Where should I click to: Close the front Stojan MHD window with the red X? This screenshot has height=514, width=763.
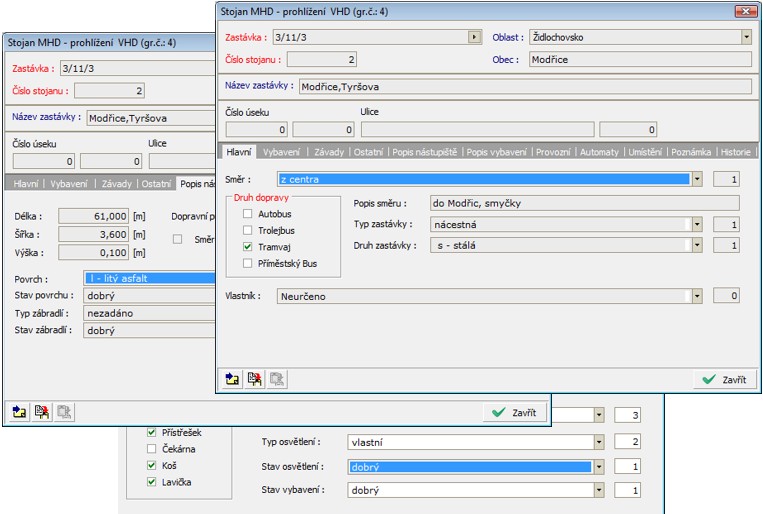pos(744,11)
